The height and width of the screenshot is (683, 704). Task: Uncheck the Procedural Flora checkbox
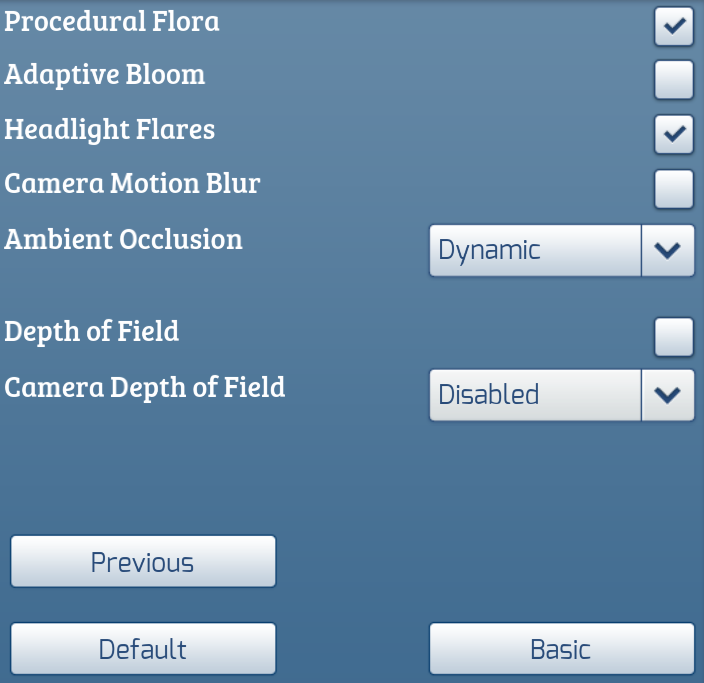point(674,26)
